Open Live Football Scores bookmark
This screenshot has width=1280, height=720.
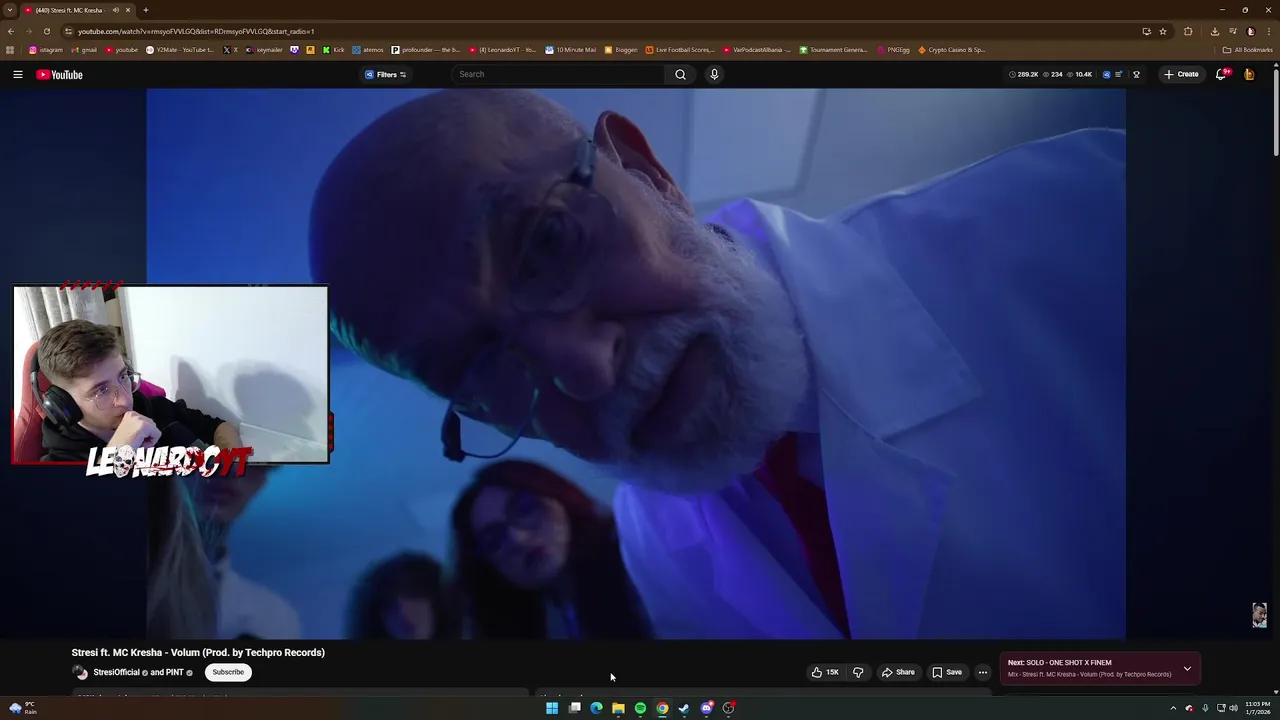click(x=680, y=49)
